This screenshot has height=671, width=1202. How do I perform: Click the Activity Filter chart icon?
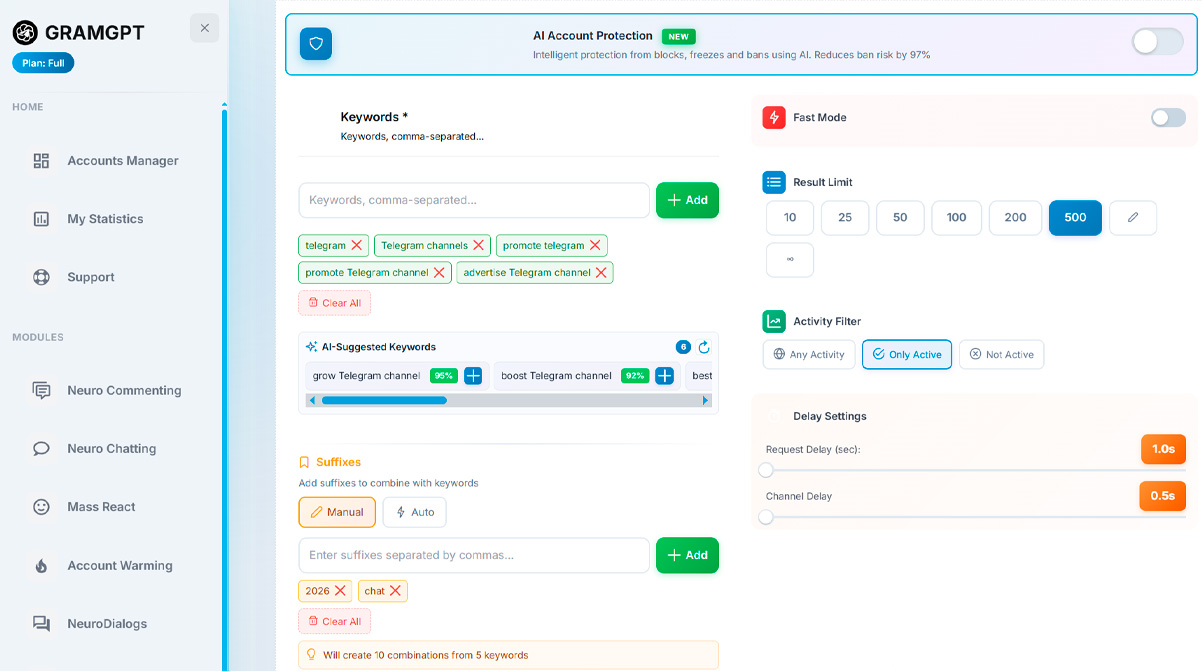774,321
